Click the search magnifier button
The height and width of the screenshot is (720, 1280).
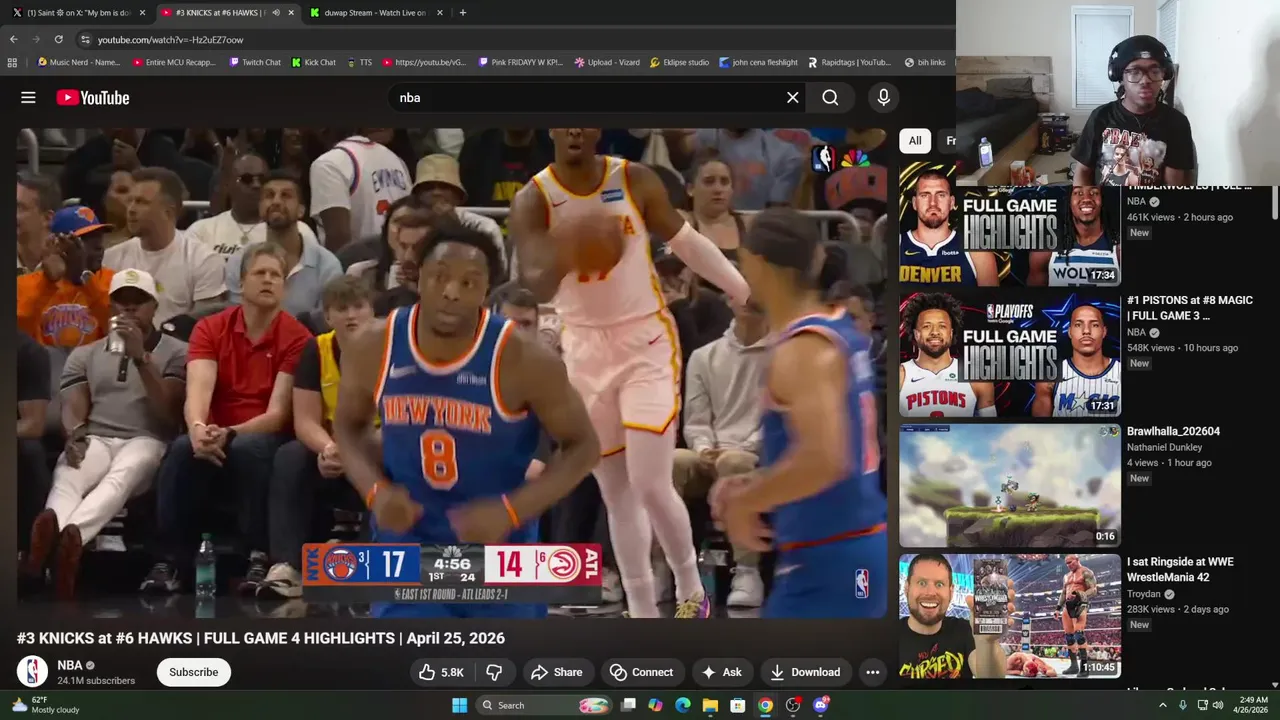tap(830, 97)
